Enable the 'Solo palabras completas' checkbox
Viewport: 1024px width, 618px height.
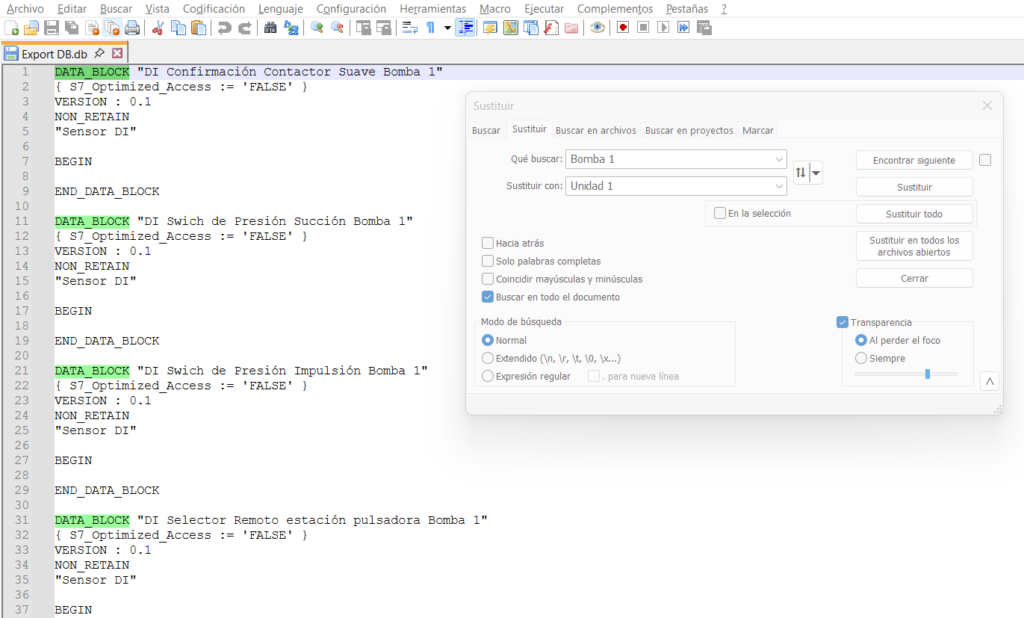(x=488, y=261)
